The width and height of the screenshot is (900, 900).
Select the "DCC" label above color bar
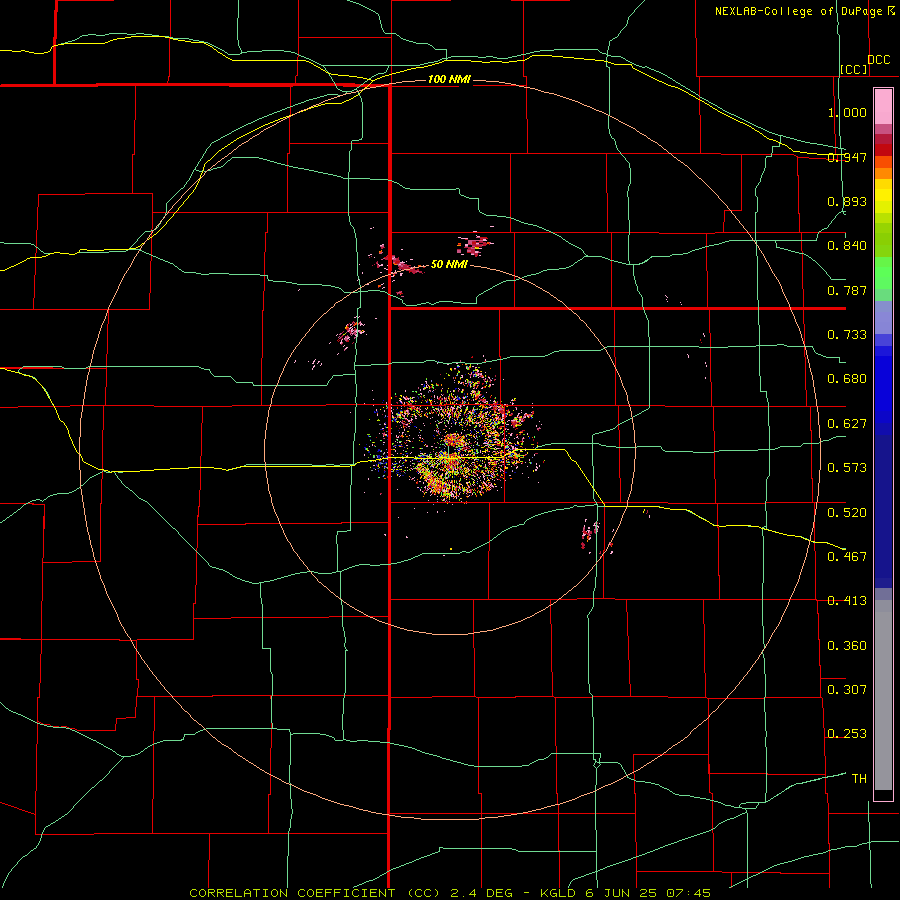click(879, 60)
